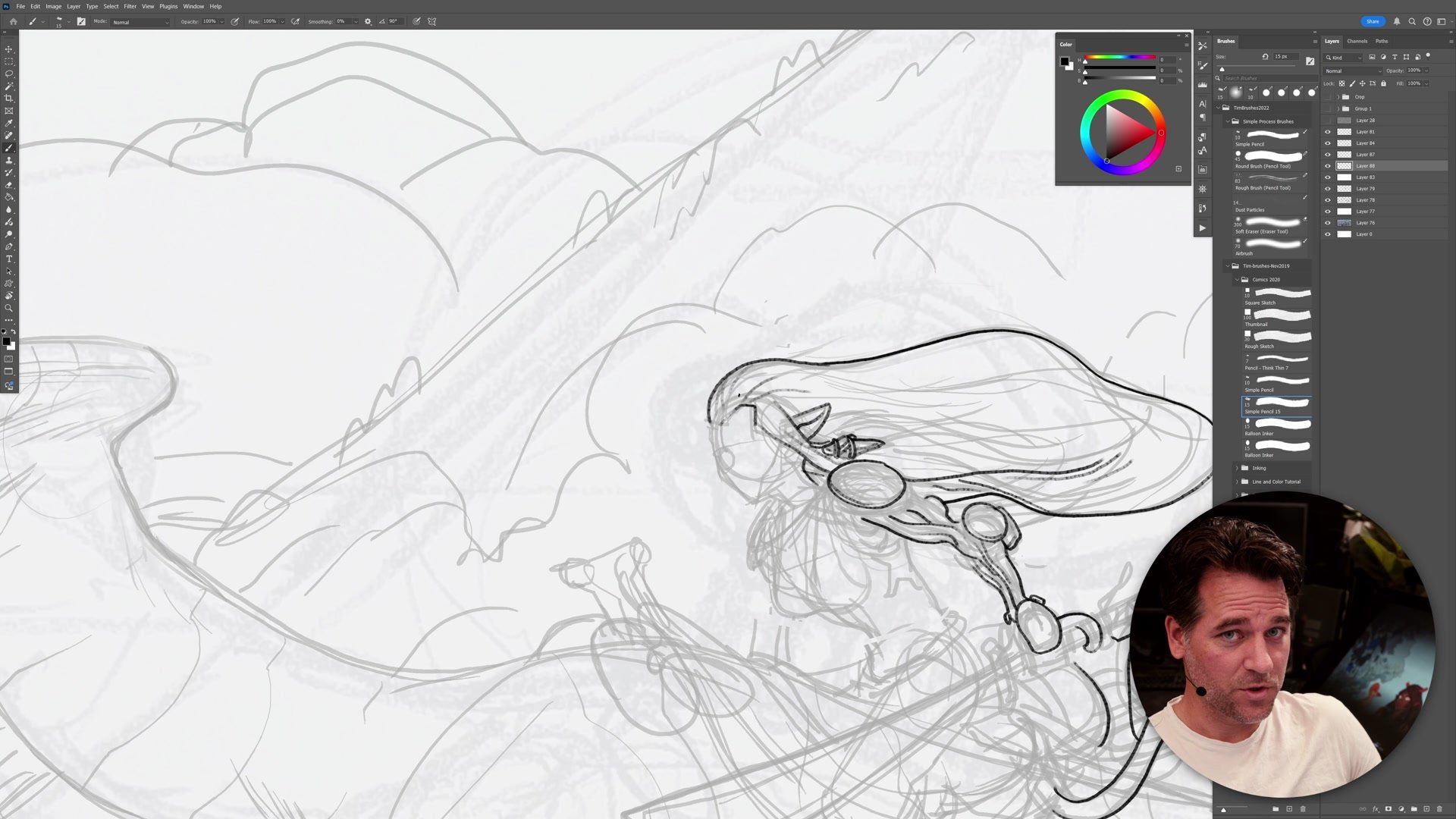Pick the Crop tool
The width and height of the screenshot is (1456, 819).
click(x=9, y=99)
